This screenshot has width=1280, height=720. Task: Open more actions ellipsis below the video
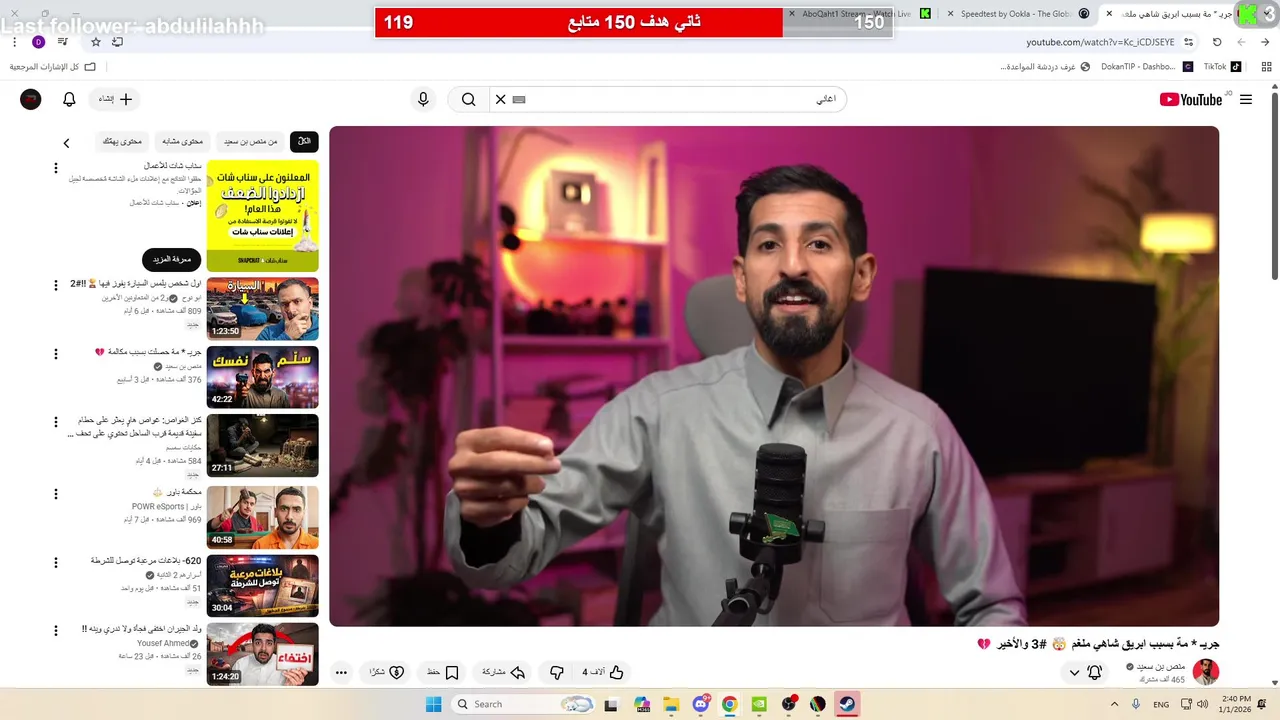point(341,672)
